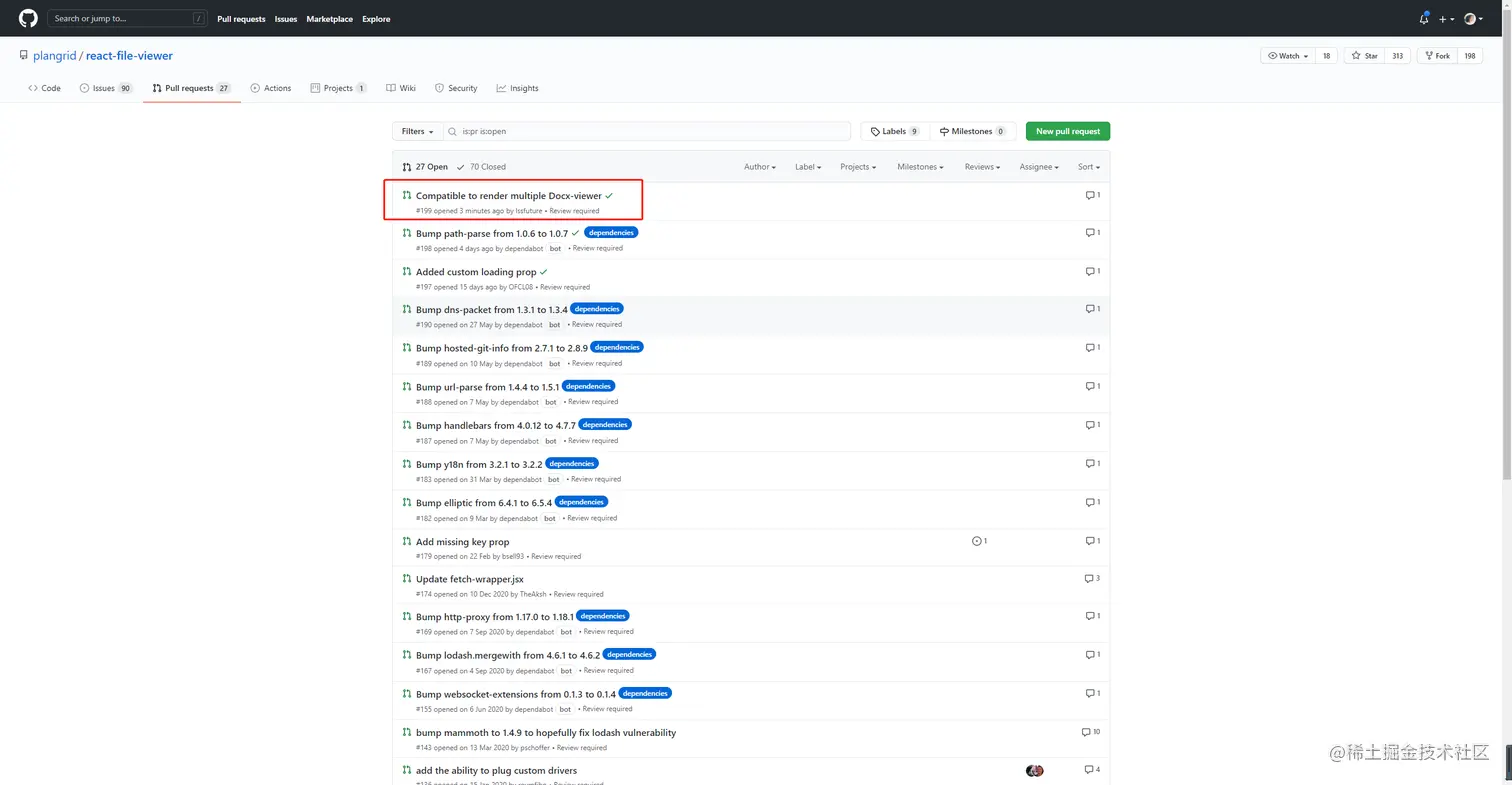Screen dimensions: 1512x785
Task: Click comment icon on Bump http-proxy row
Action: (x=1090, y=616)
